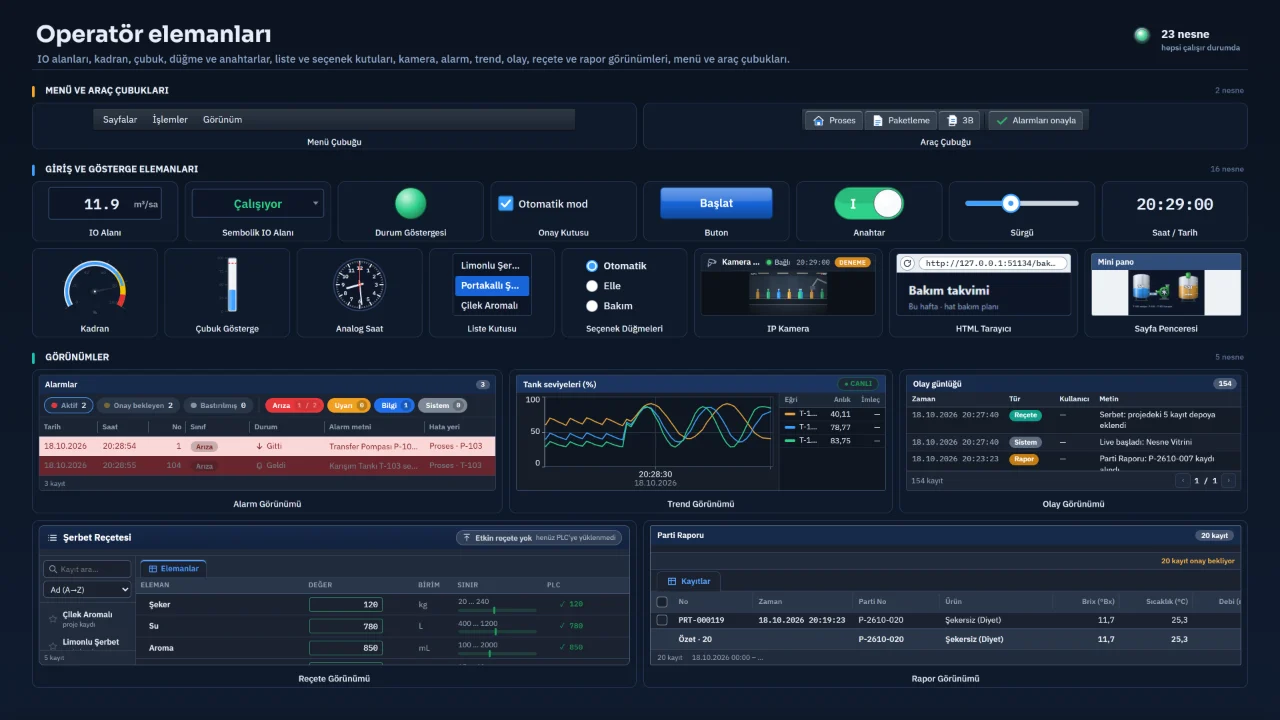Screen dimensions: 1280x720
Task: Open the Çalışıyor symbolic IO dropdown
Action: pos(258,203)
